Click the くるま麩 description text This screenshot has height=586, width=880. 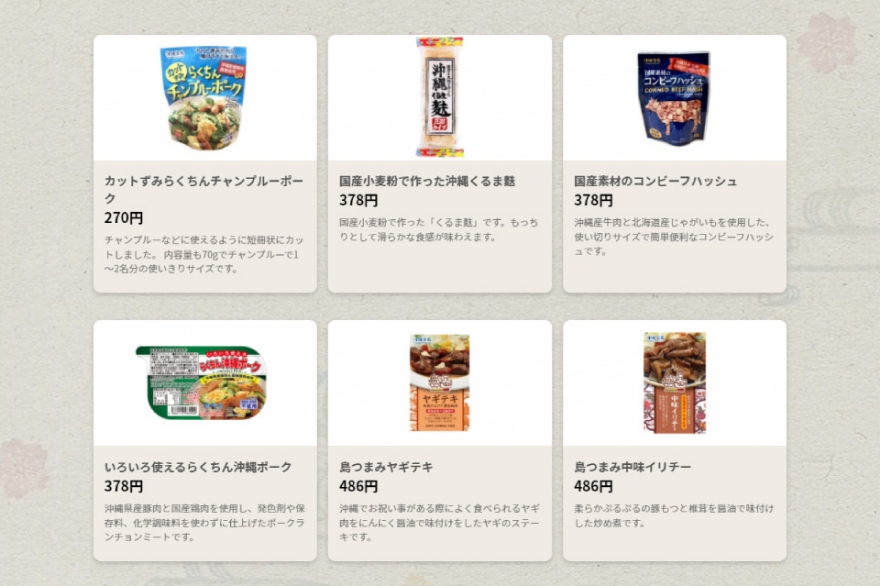point(439,230)
